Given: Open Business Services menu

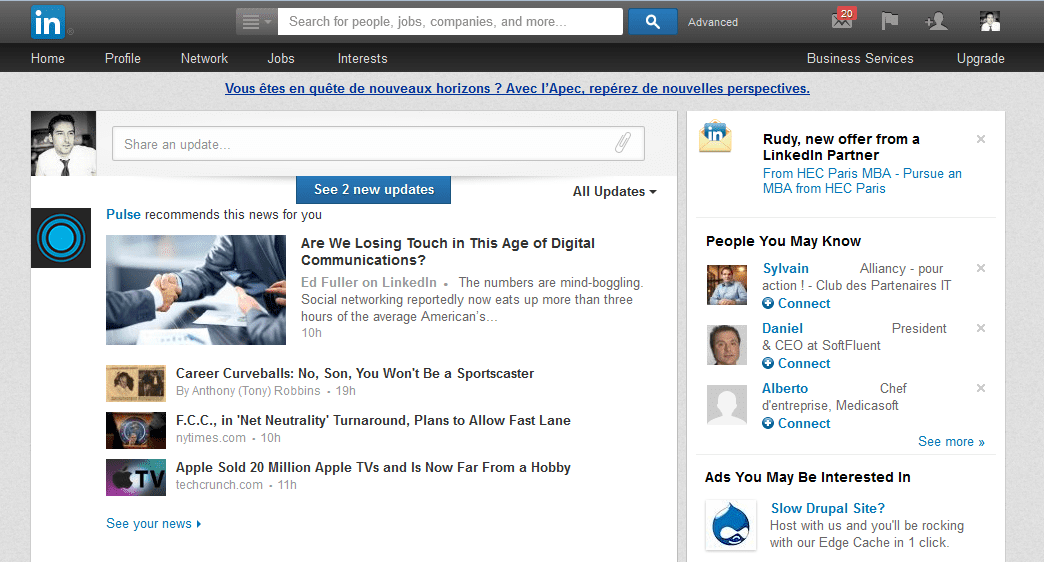Looking at the screenshot, I should (x=860, y=59).
